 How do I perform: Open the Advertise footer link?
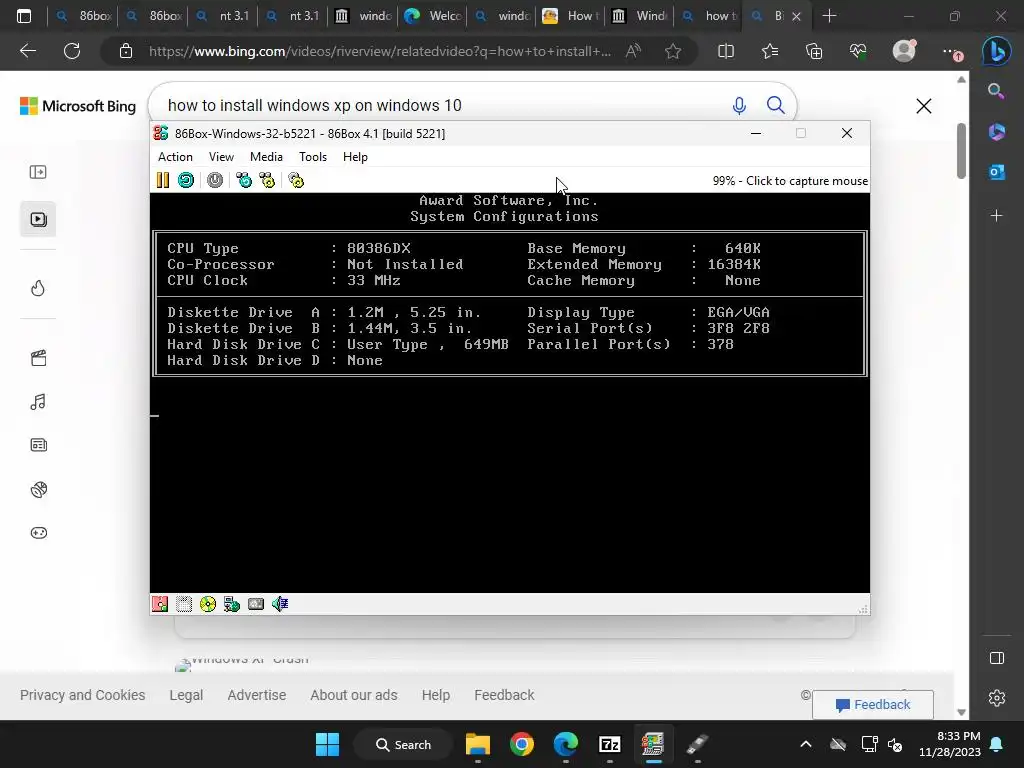click(257, 695)
